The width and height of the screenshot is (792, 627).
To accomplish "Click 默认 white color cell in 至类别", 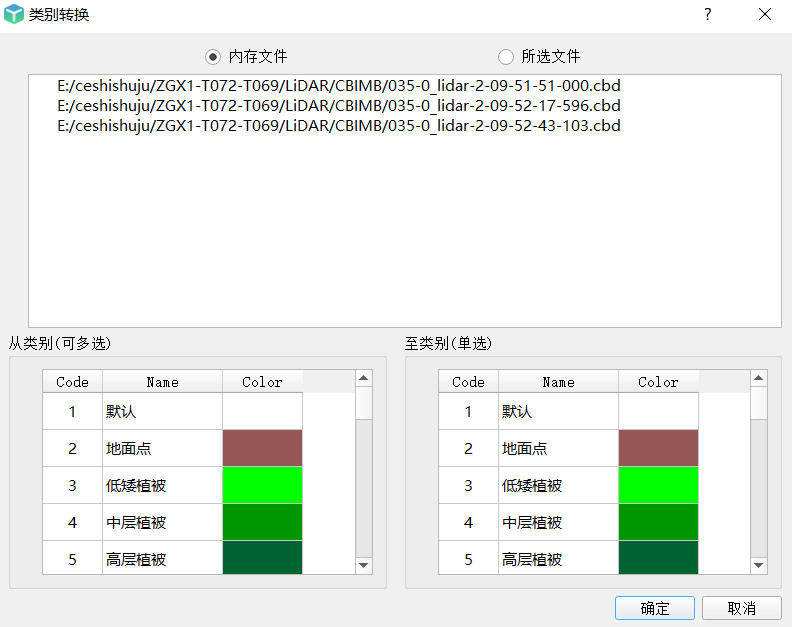I will 658,411.
